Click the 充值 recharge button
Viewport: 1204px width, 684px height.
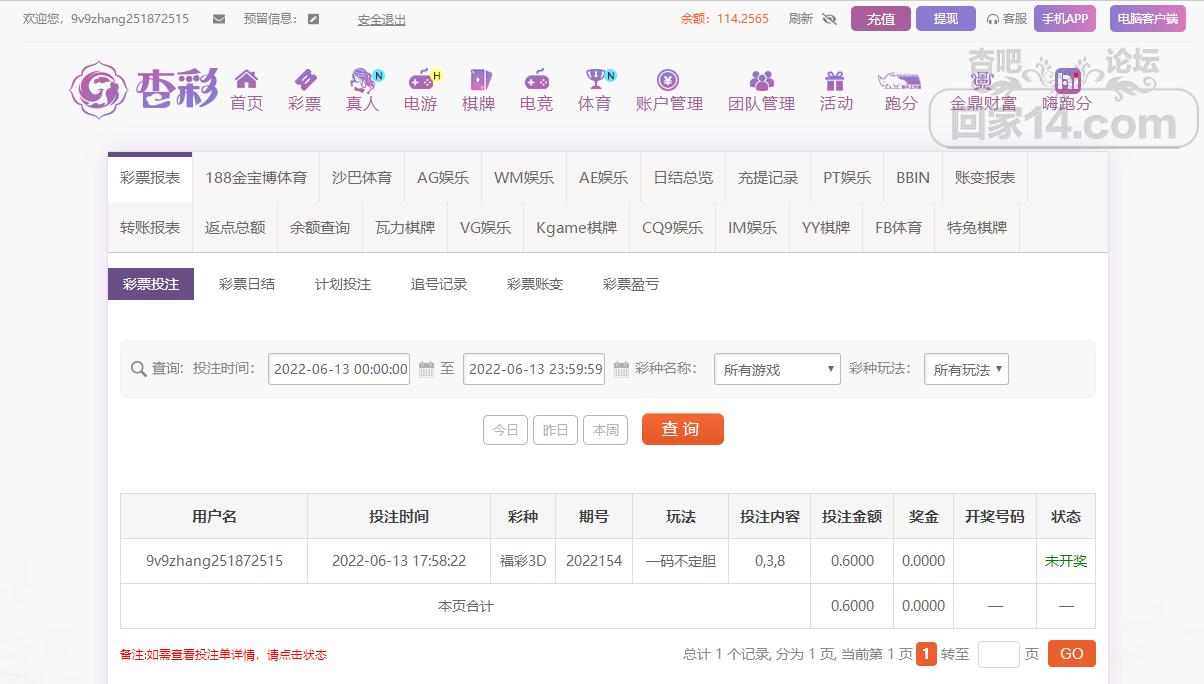pyautogui.click(x=880, y=19)
